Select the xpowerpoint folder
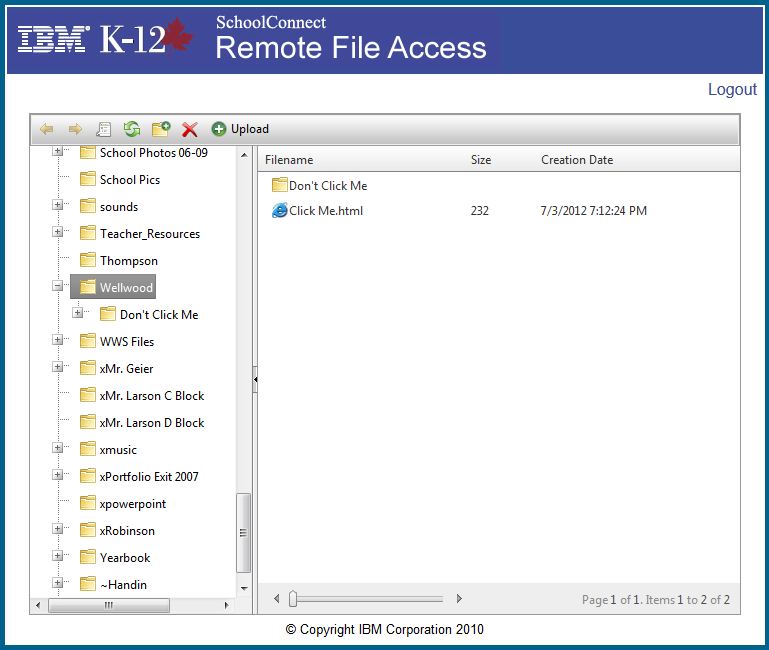The width and height of the screenshot is (769, 650). 133,504
